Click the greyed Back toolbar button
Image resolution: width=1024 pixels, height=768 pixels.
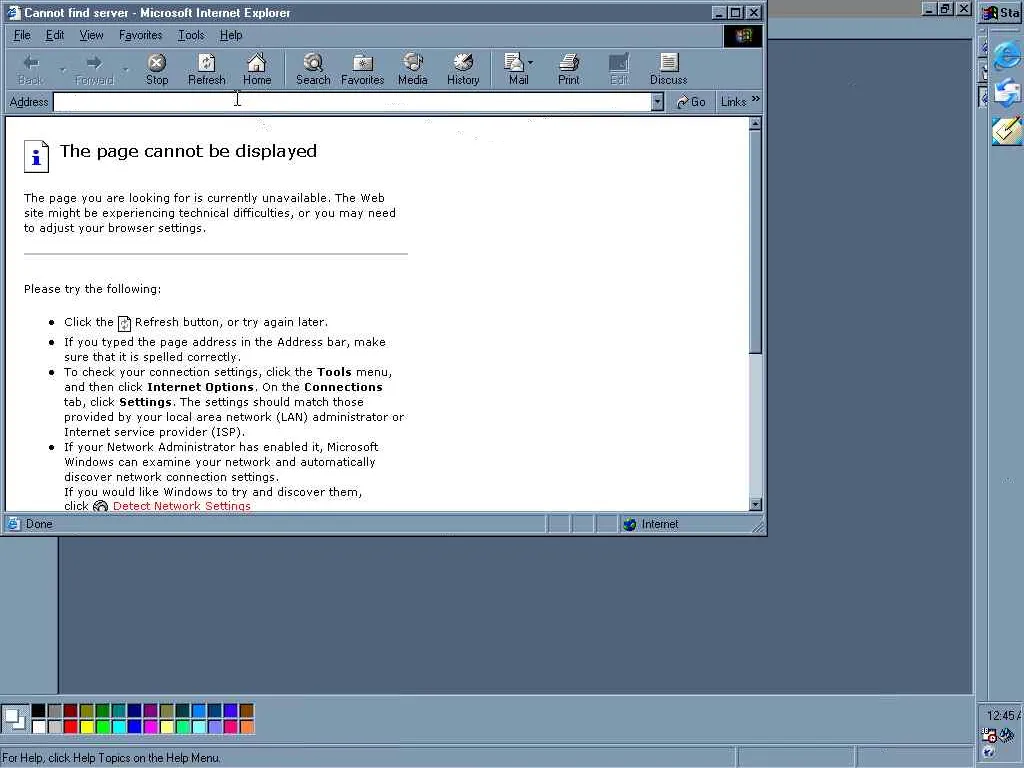(x=31, y=69)
